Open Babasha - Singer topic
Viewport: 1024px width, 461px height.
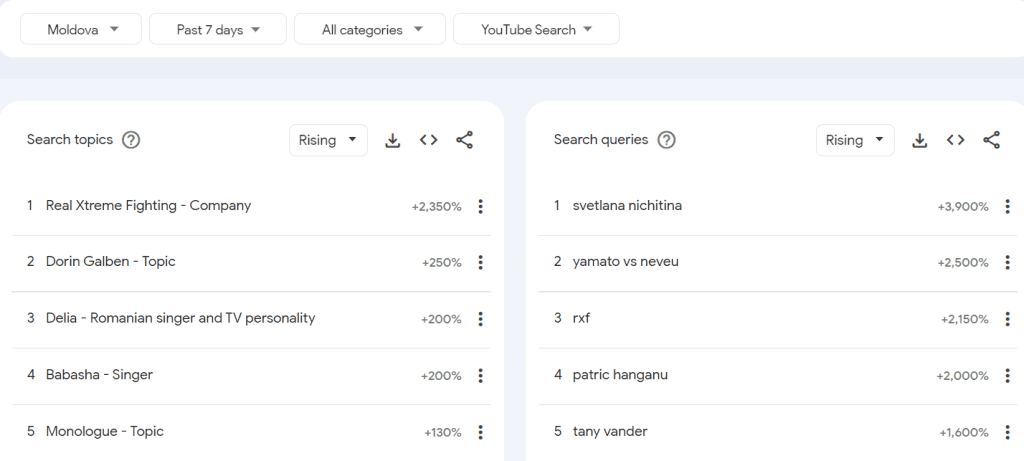99,375
